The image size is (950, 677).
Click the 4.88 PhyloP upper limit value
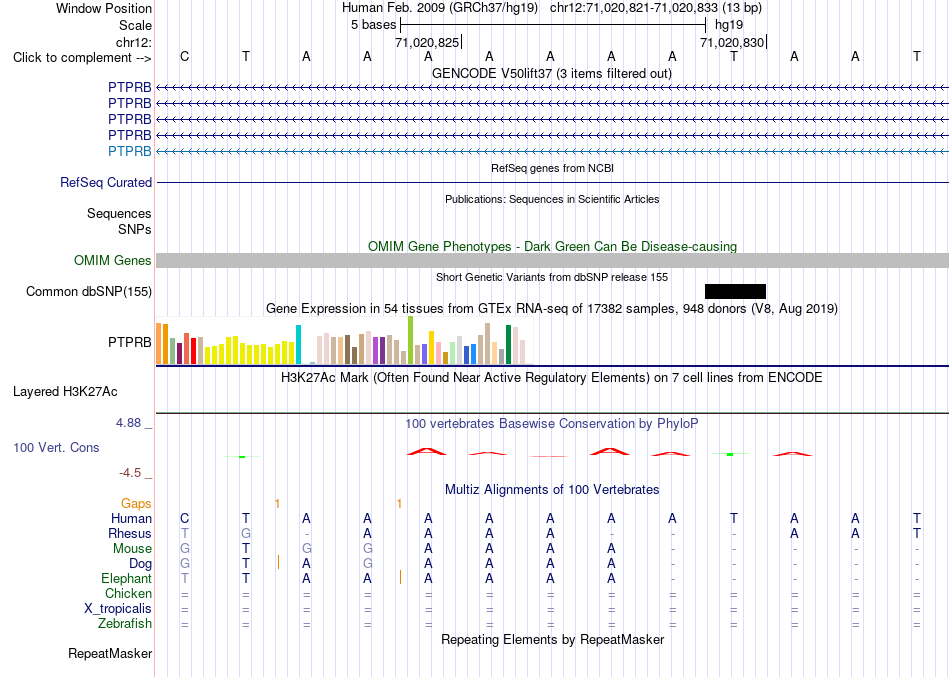[x=128, y=422]
